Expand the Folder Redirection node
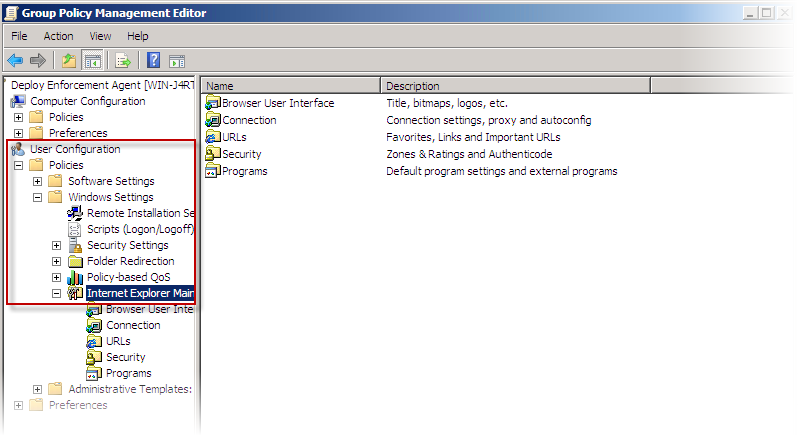Image resolution: width=798 pixels, height=436 pixels. 57,261
